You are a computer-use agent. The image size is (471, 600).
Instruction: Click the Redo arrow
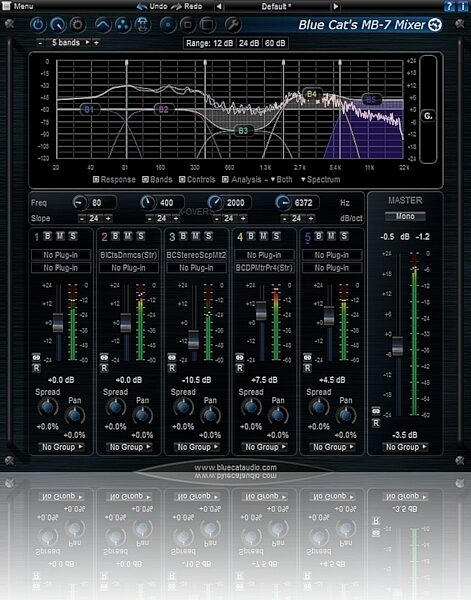177,6
